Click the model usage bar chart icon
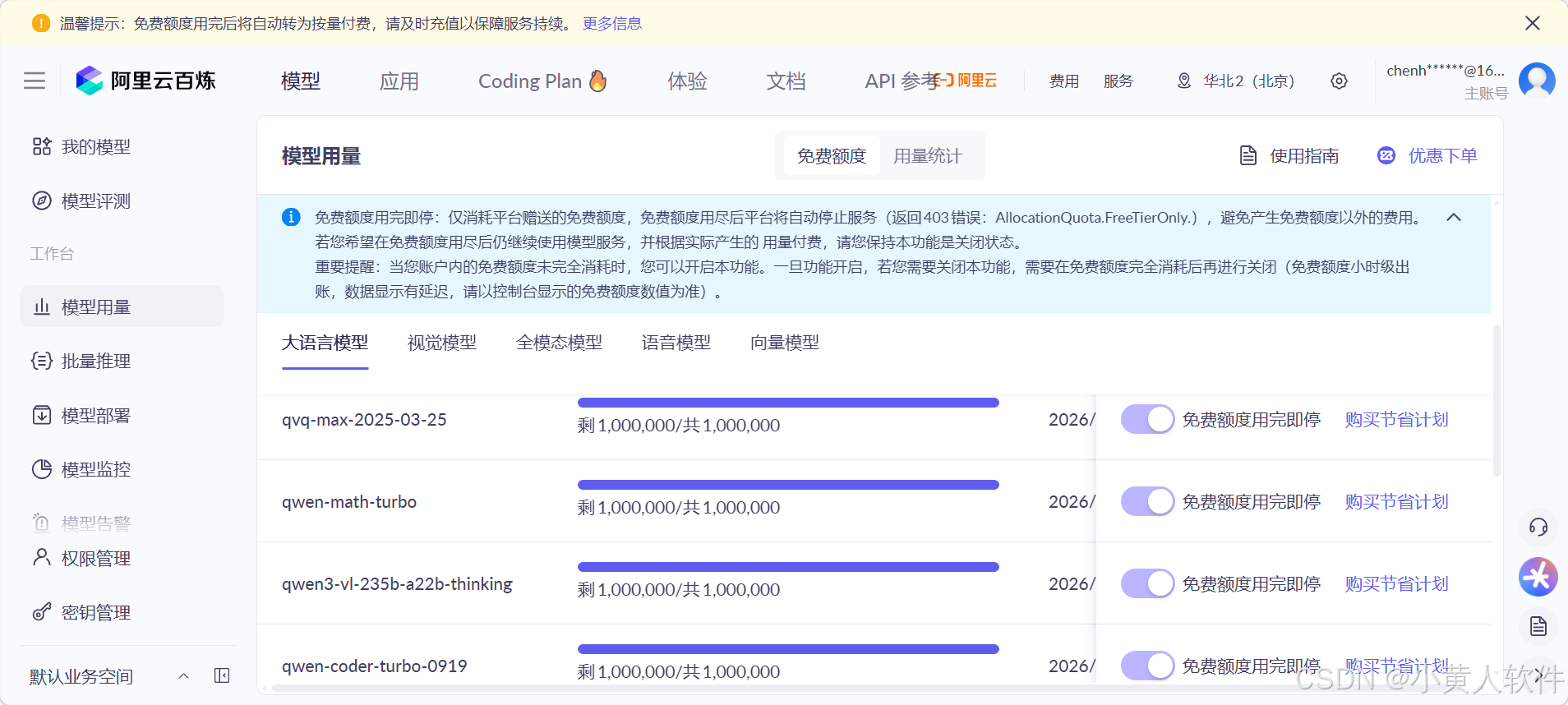Screen dimensions: 1568x705 (x=42, y=306)
